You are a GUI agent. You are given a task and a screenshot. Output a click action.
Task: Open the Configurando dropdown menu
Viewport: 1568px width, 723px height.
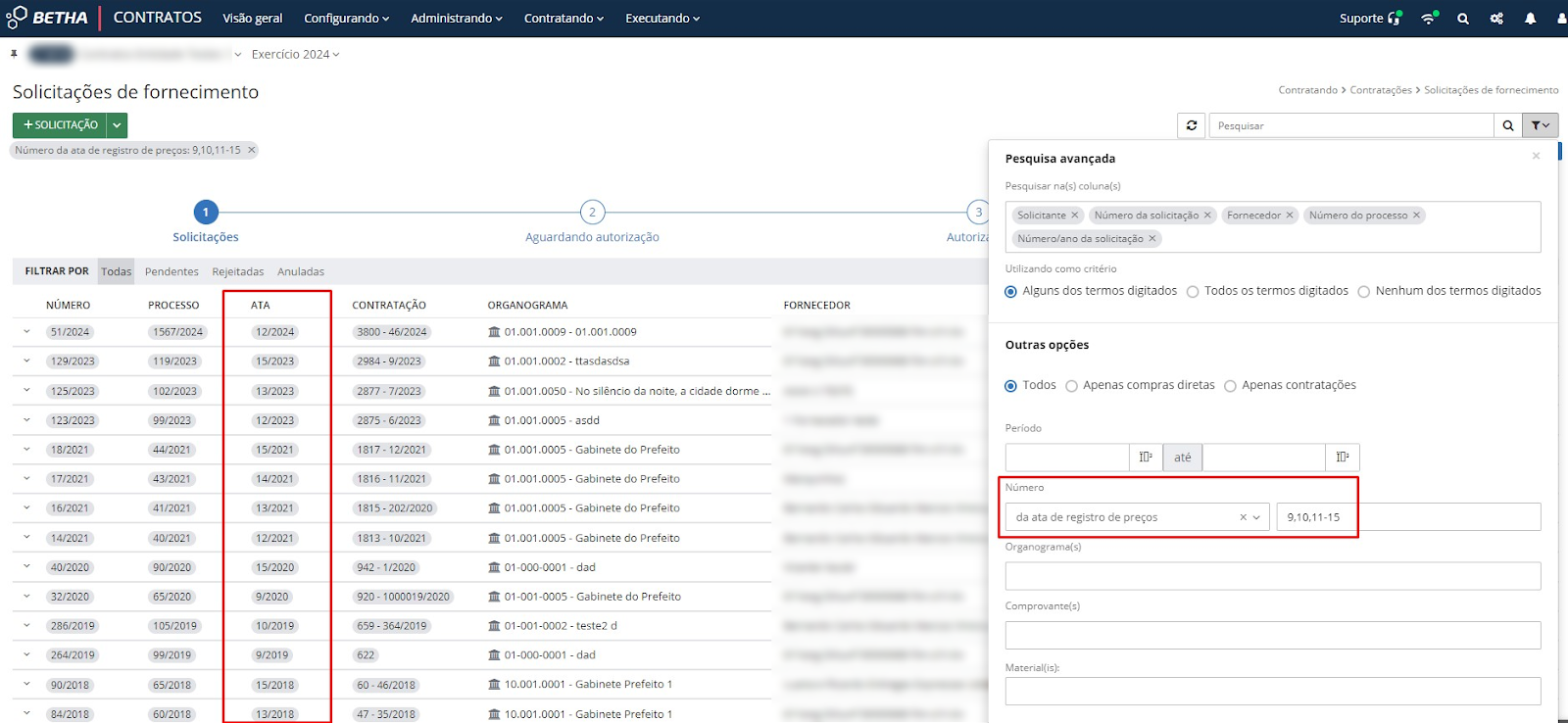point(346,19)
